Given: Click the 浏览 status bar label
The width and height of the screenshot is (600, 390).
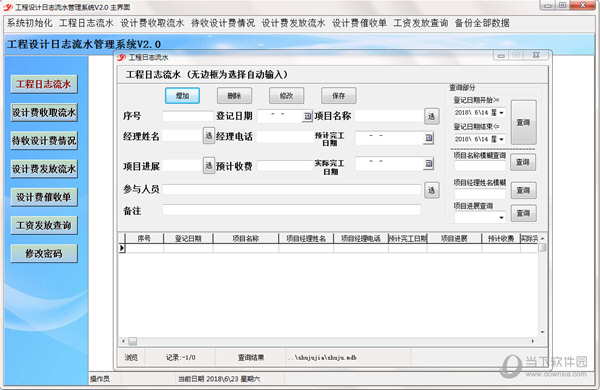Looking at the screenshot, I should (x=131, y=357).
